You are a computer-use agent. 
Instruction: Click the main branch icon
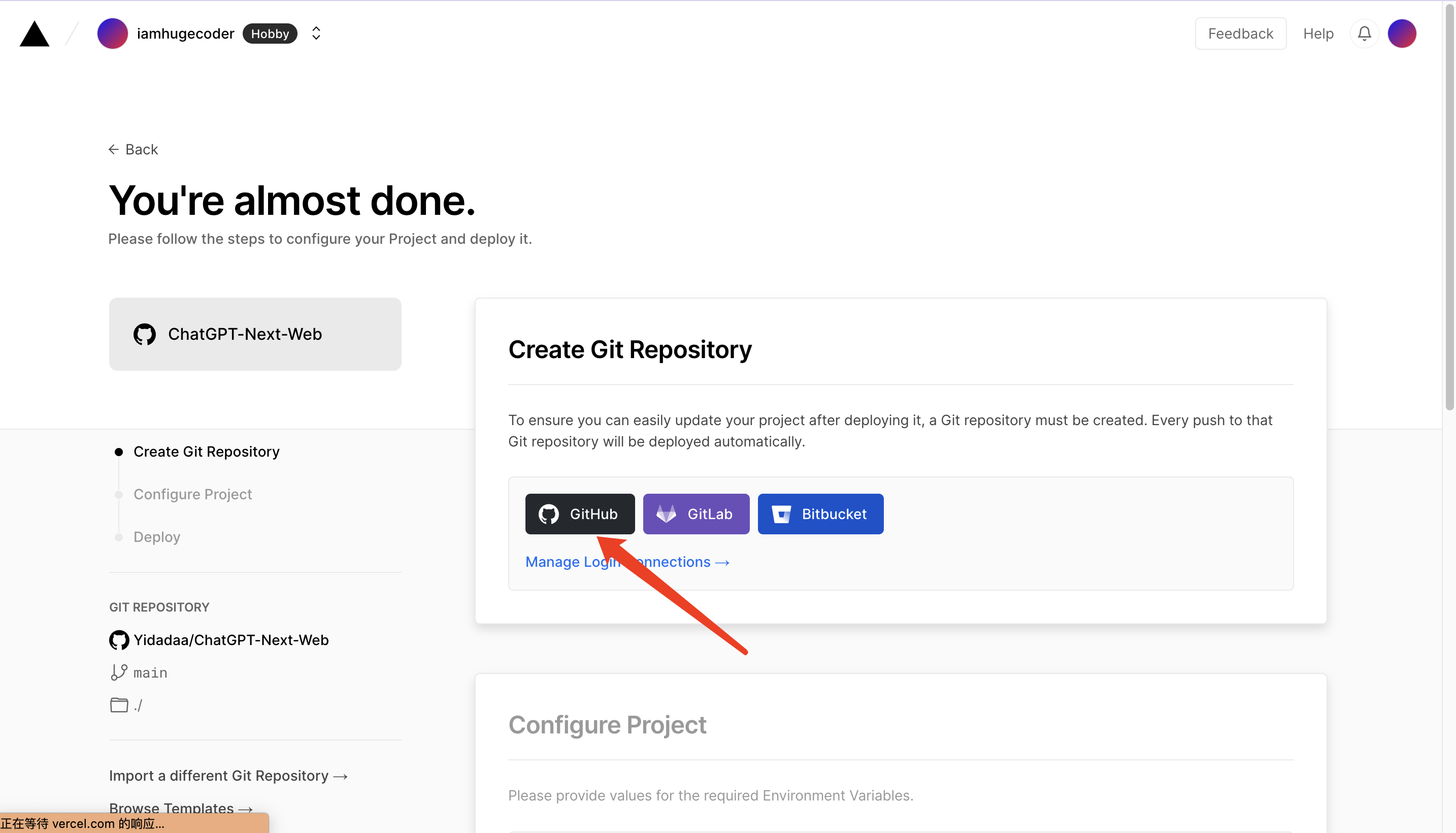[x=119, y=672]
